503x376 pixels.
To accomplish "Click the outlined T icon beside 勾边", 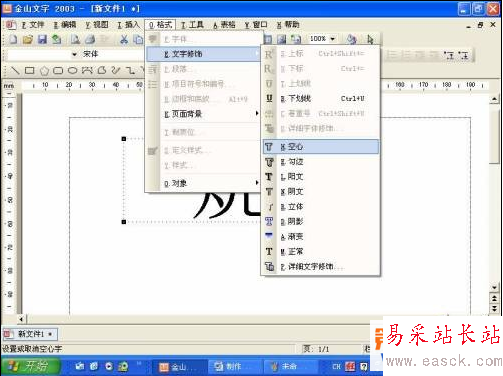I will pos(269,162).
